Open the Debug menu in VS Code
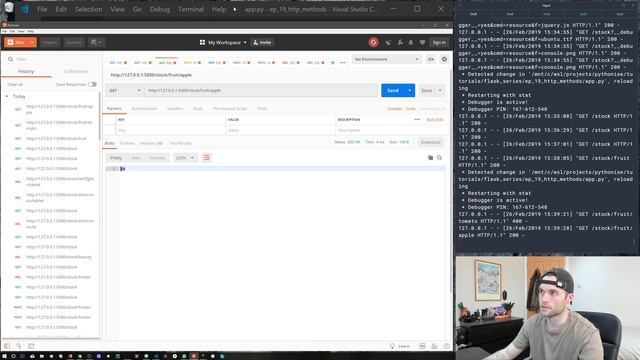The width and height of the screenshot is (640, 360). pos(160,9)
